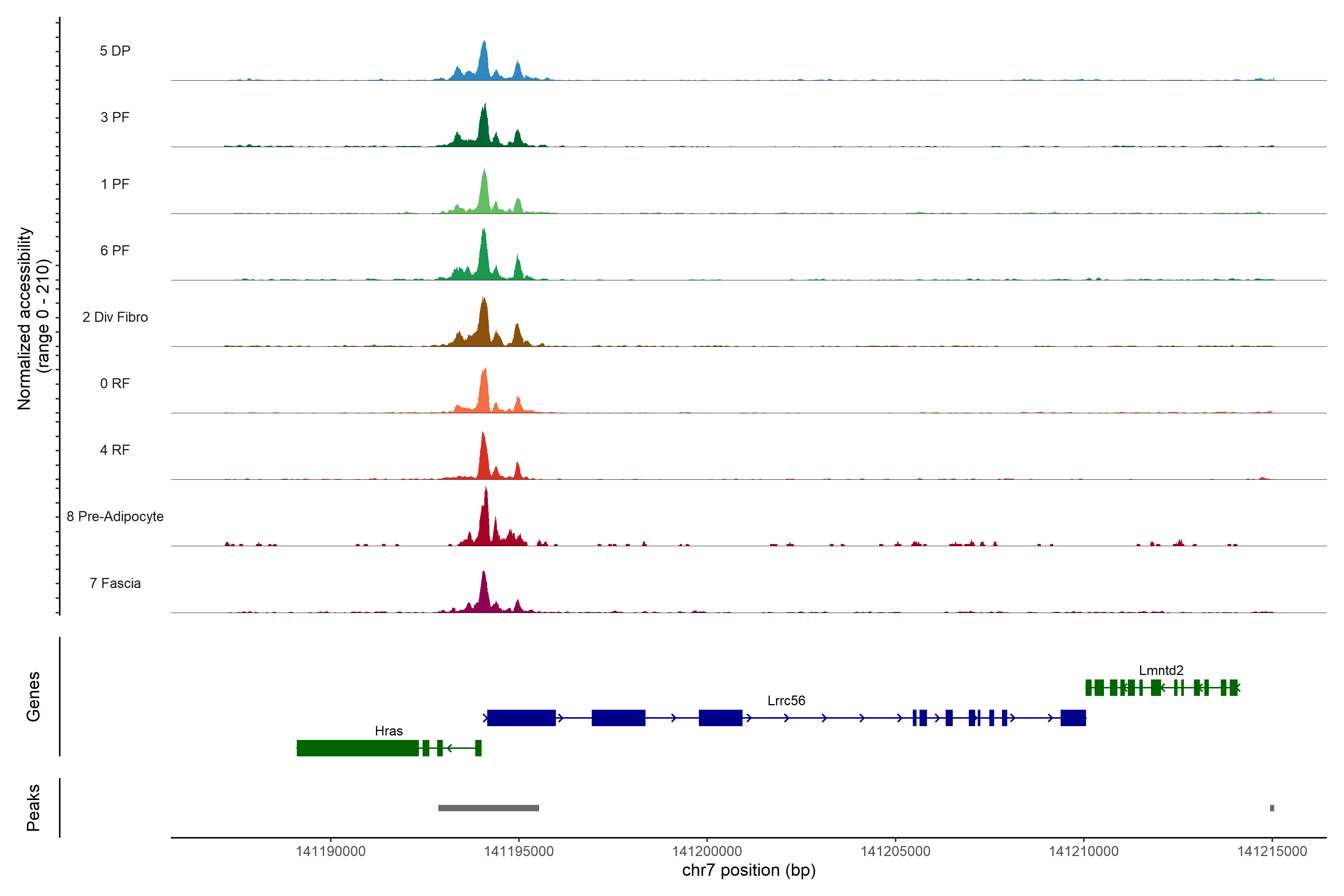Click the last blue Lrrc56 exon
1344x896 pixels.
(x=1073, y=718)
